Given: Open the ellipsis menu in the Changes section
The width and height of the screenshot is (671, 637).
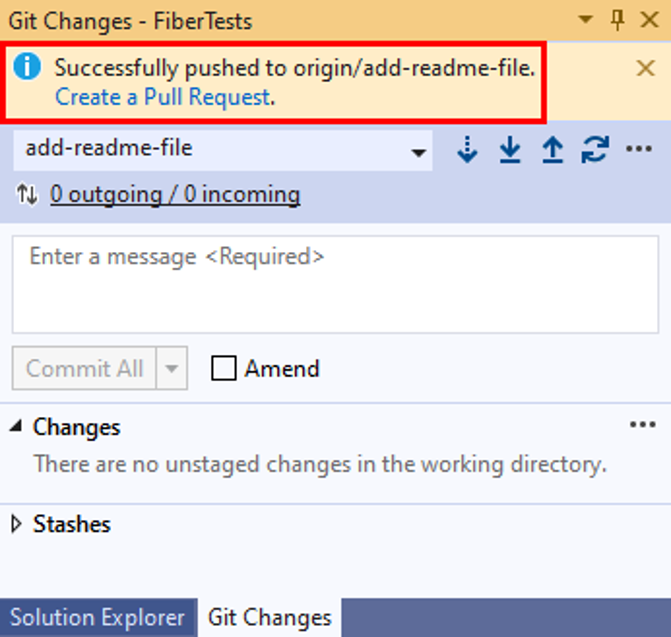Looking at the screenshot, I should coord(643,424).
